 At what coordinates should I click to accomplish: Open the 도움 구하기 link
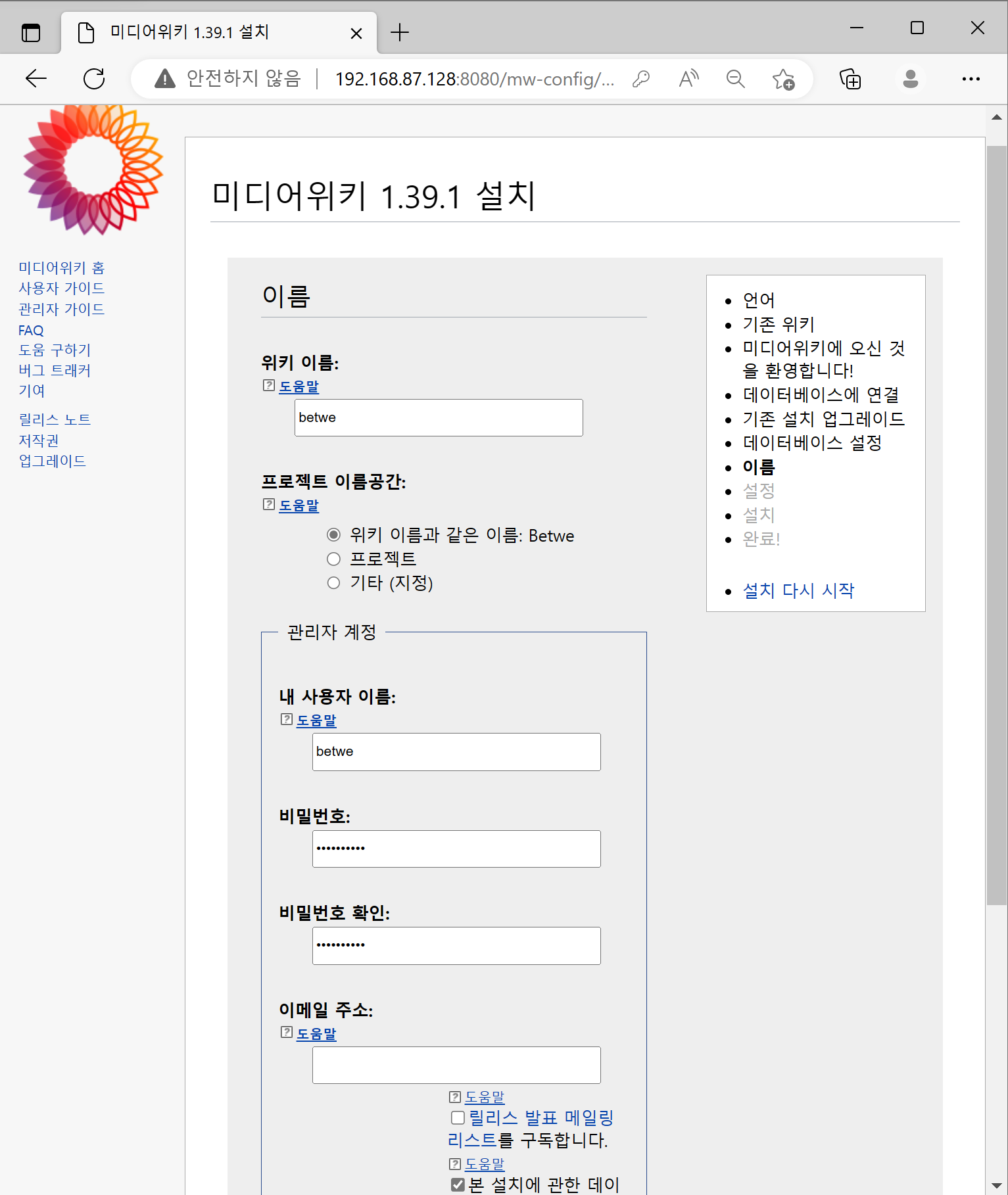pyautogui.click(x=55, y=350)
